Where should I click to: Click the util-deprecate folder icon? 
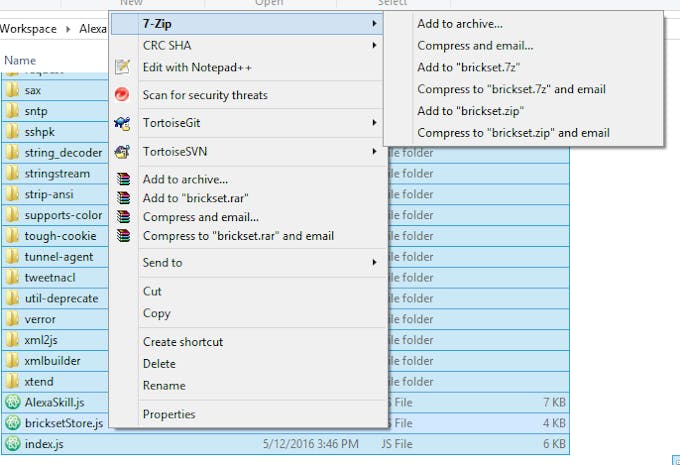[x=13, y=298]
